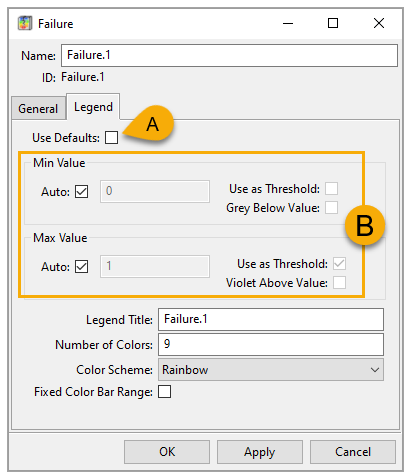Screen dimensions: 409x476
Task: Uncheck Auto under Max Value
Action: pos(82,267)
